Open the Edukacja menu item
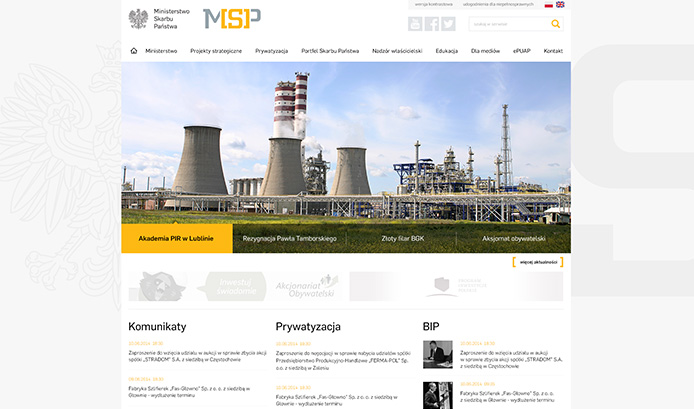 (x=447, y=51)
